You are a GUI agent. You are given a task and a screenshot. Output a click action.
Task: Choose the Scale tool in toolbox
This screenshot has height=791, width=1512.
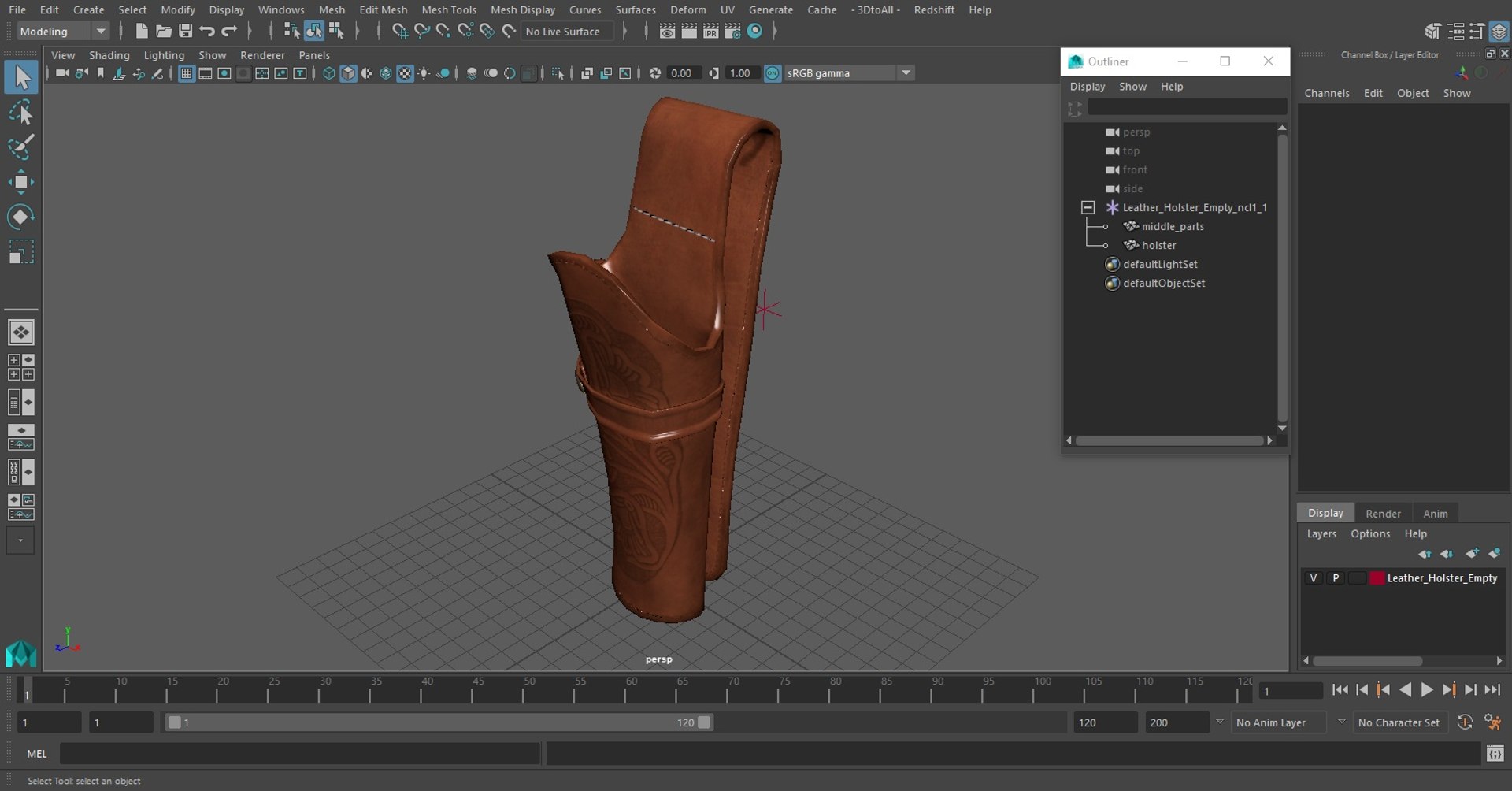click(21, 252)
